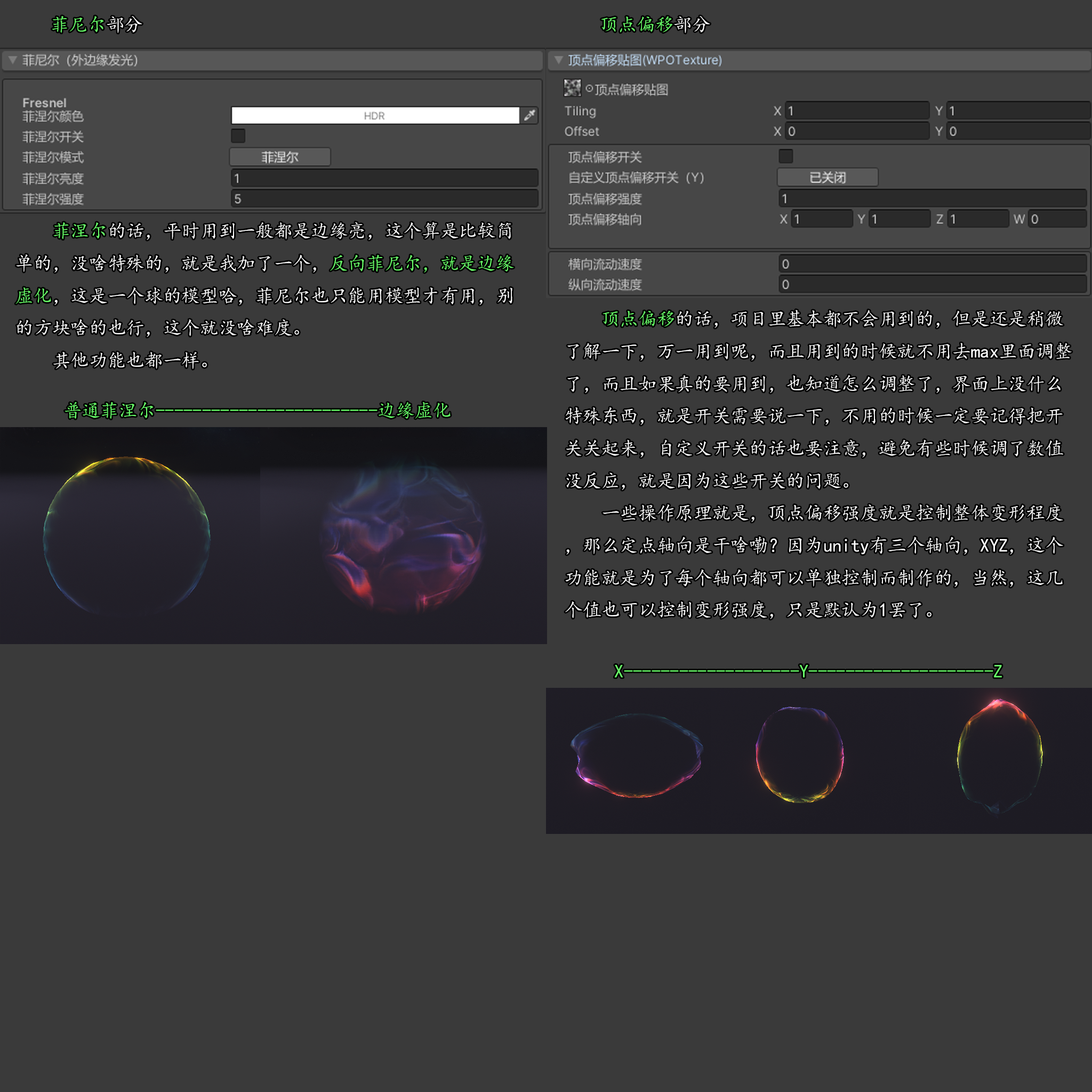
Task: Click the 顶点偏移贴图 noise texture thumbnail
Action: pyautogui.click(x=572, y=88)
